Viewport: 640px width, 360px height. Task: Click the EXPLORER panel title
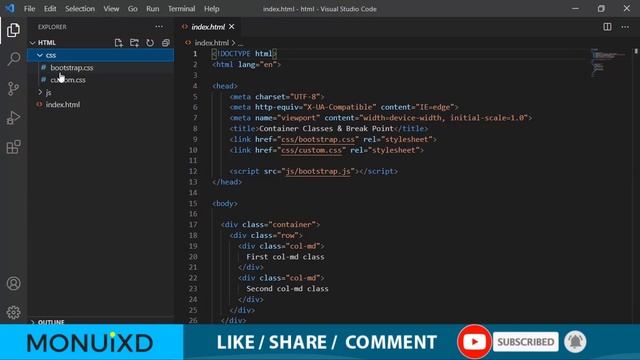[52, 27]
